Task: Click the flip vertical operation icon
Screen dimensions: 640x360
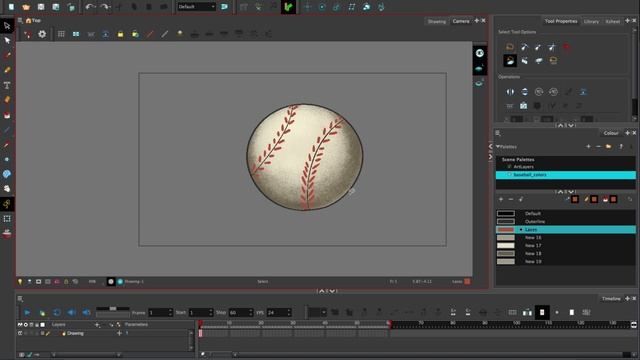Action: [524, 91]
